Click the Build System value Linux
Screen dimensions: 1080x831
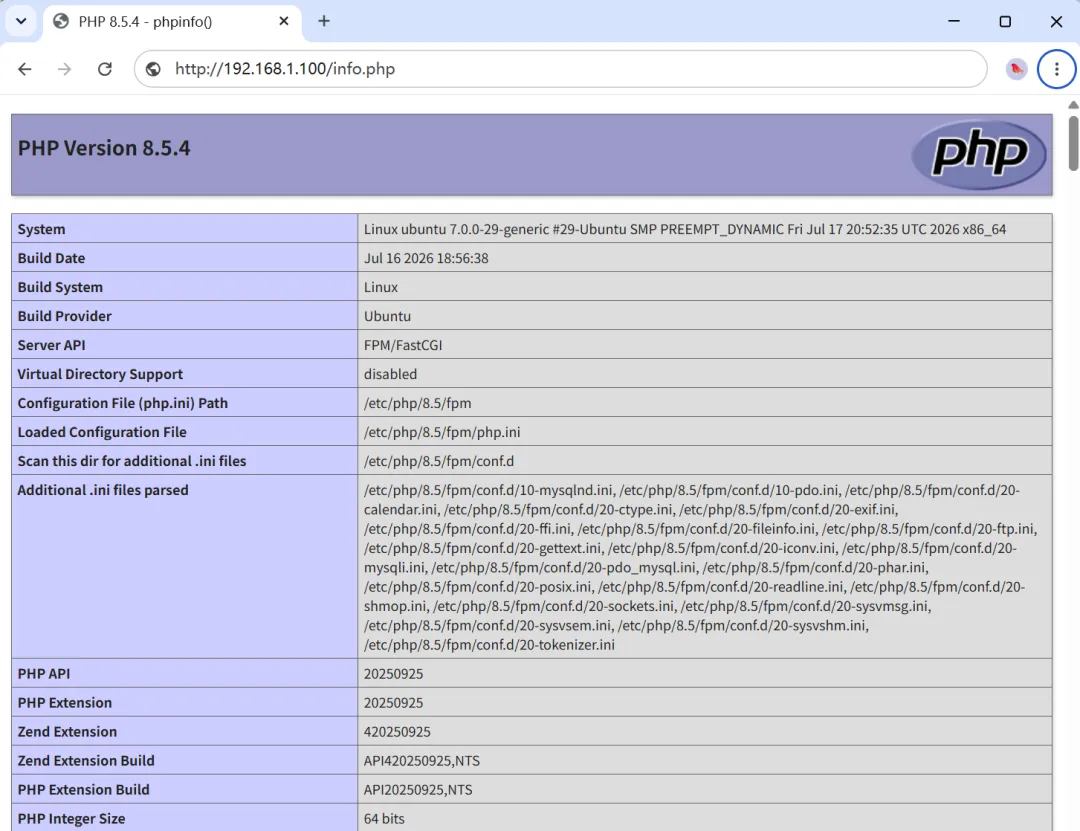pyautogui.click(x=381, y=287)
